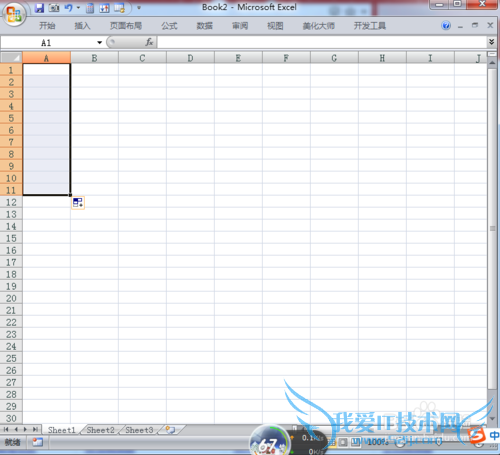Click the calculator icon in quick access toolbar
The height and width of the screenshot is (455, 500).
[90, 8]
